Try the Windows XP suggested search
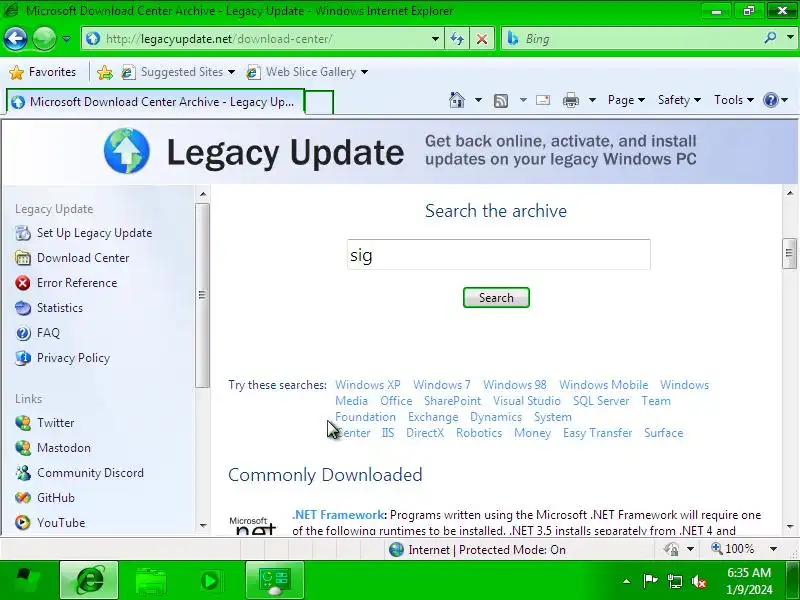The image size is (800, 600). (367, 385)
